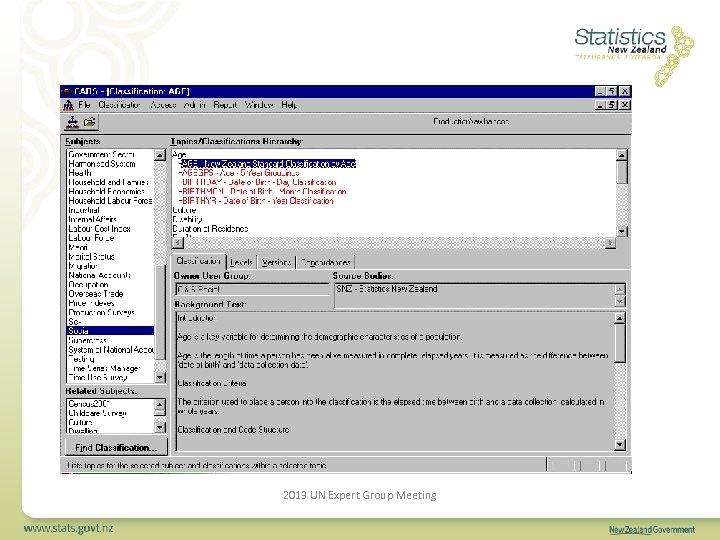Click hierarchy panel scroll down arrow
This screenshot has height=540, width=720.
tap(621, 231)
